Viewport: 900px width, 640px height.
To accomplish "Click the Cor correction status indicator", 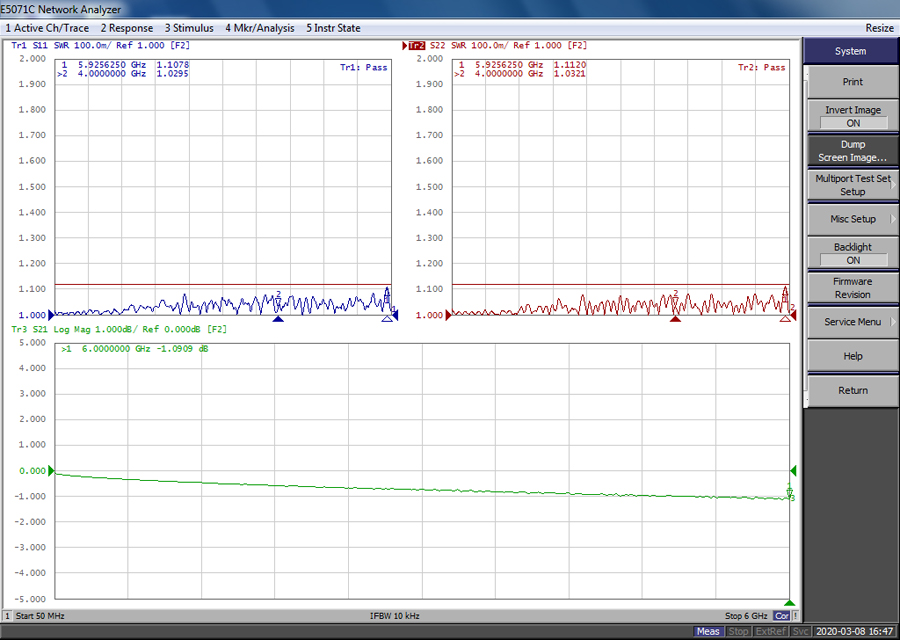I will point(782,616).
